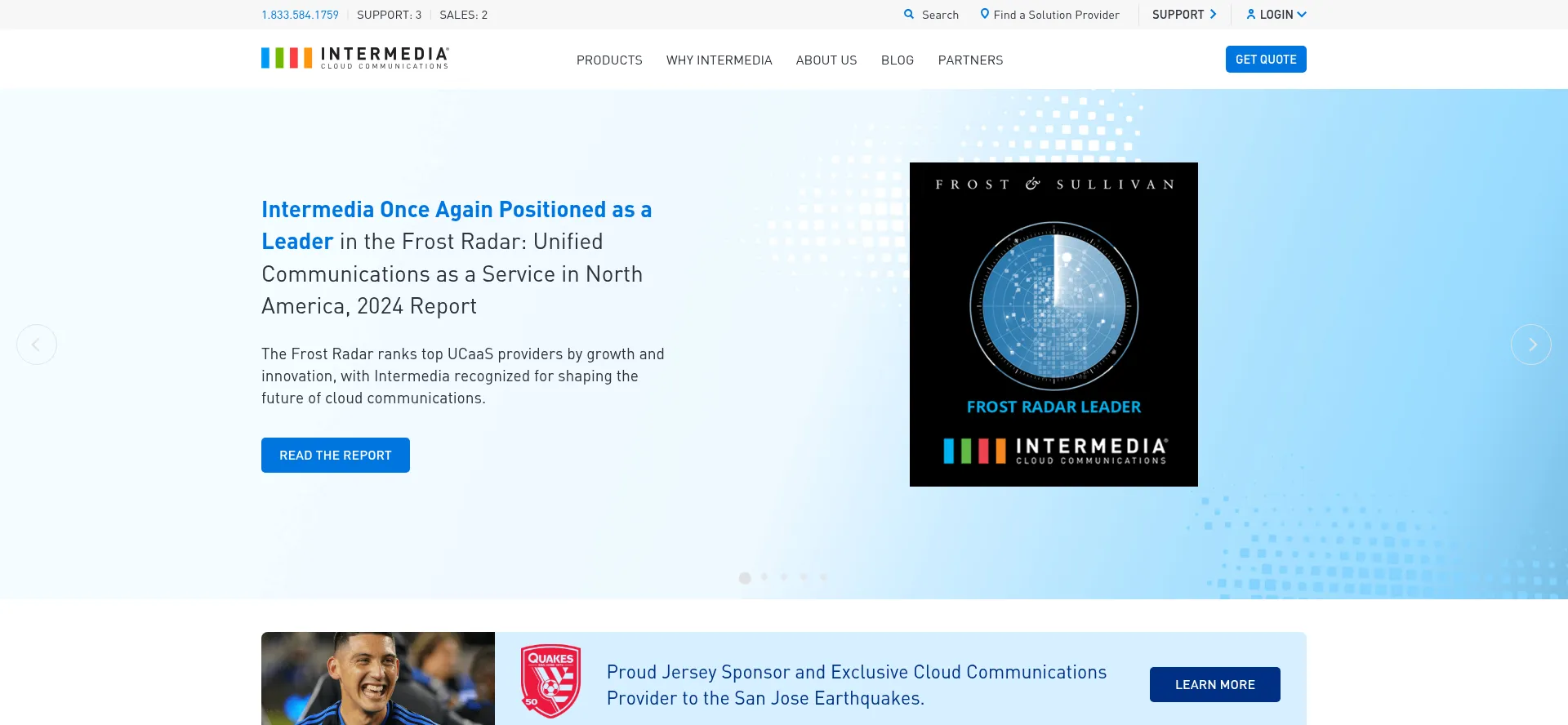This screenshot has height=725, width=1568.
Task: Open the WHY INTERMEDIA menu item
Action: click(719, 60)
